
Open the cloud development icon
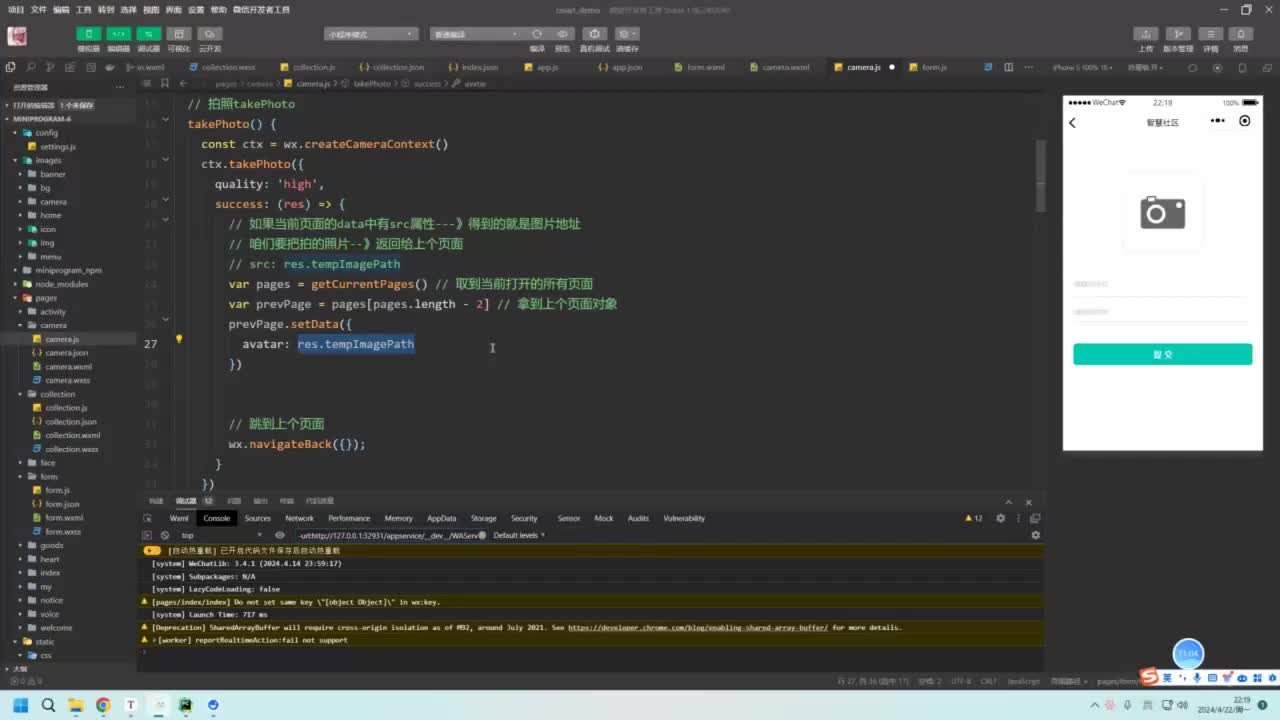pyautogui.click(x=209, y=34)
